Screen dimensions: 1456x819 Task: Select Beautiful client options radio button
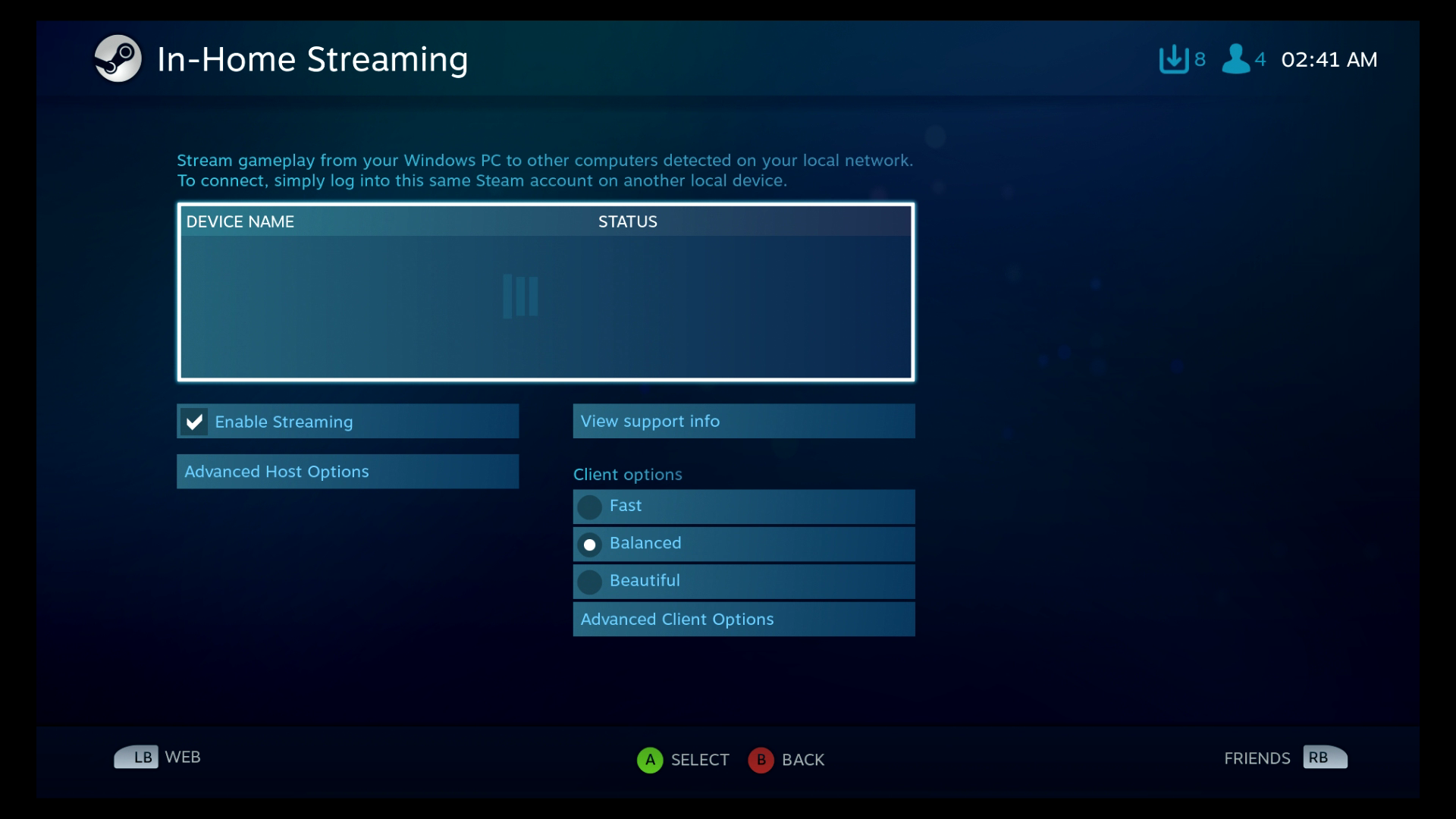590,580
